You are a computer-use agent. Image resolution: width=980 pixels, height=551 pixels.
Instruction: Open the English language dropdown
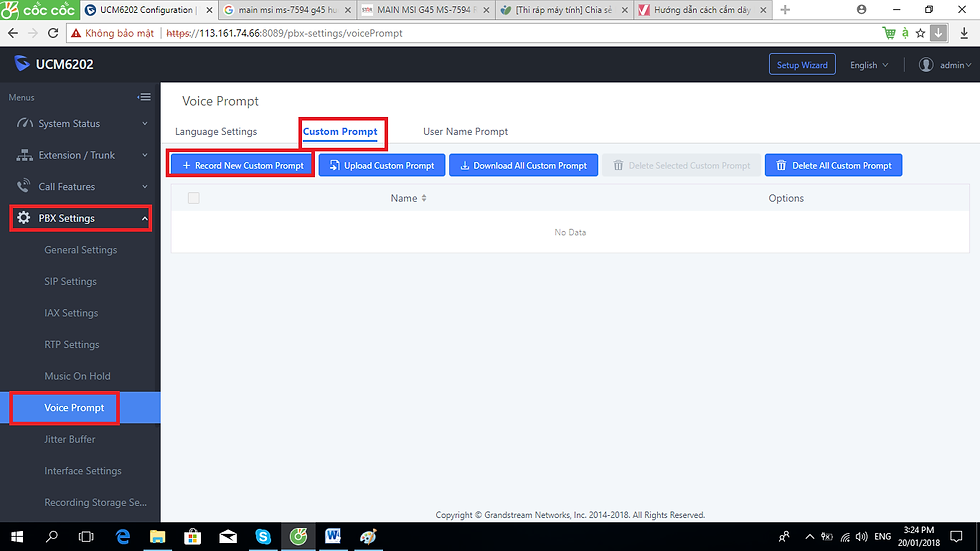[x=869, y=65]
